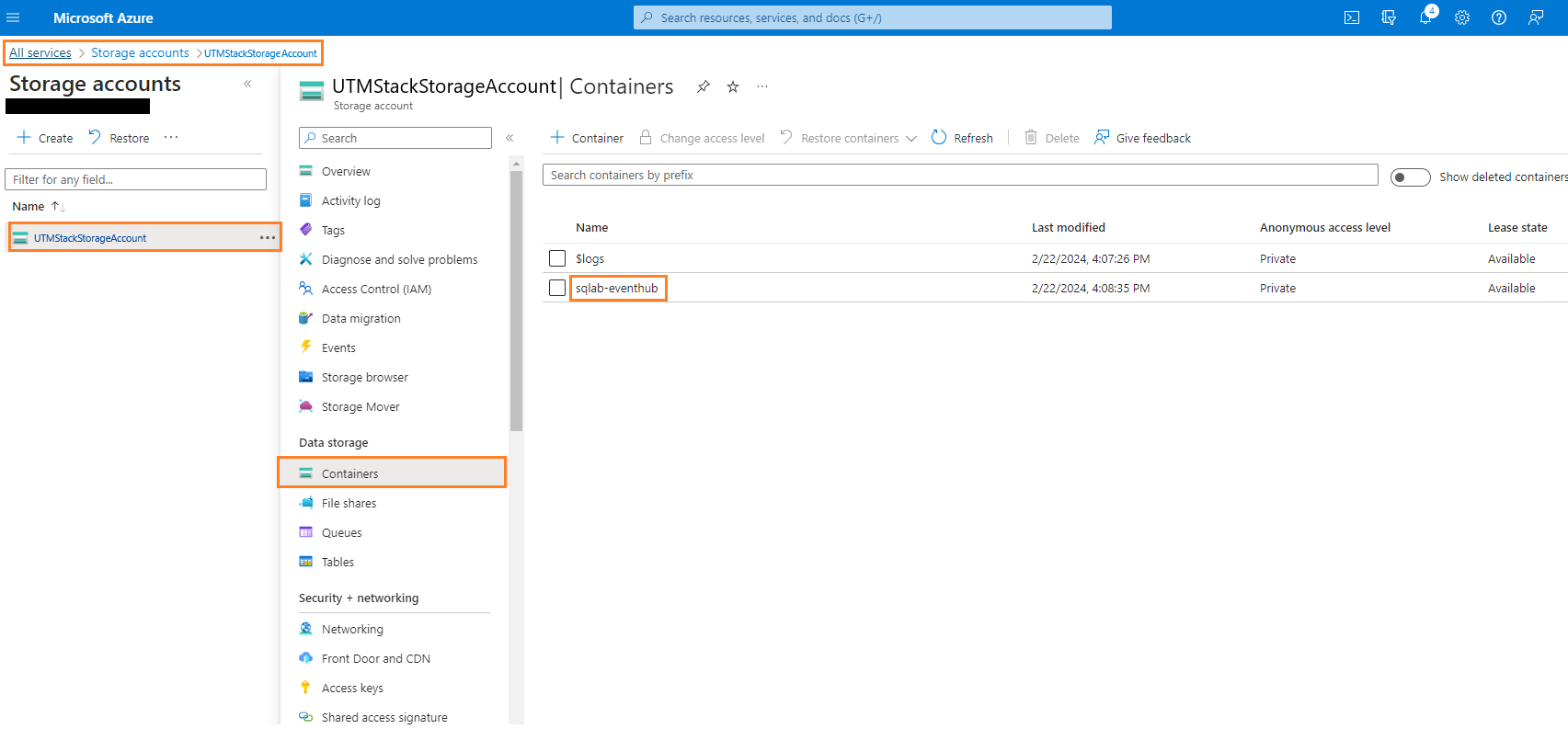Open the Directories and subscriptions filter icon
Viewport: 1568px width, 729px height.
[1389, 17]
